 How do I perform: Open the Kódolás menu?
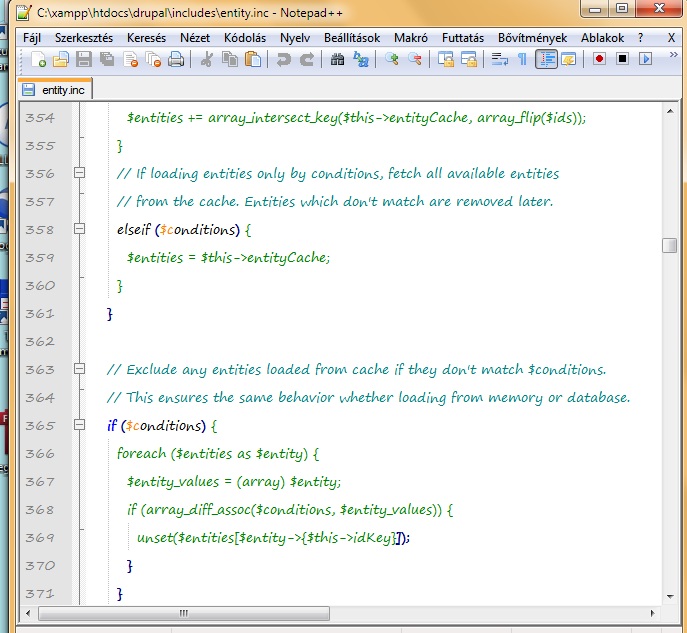tap(245, 38)
